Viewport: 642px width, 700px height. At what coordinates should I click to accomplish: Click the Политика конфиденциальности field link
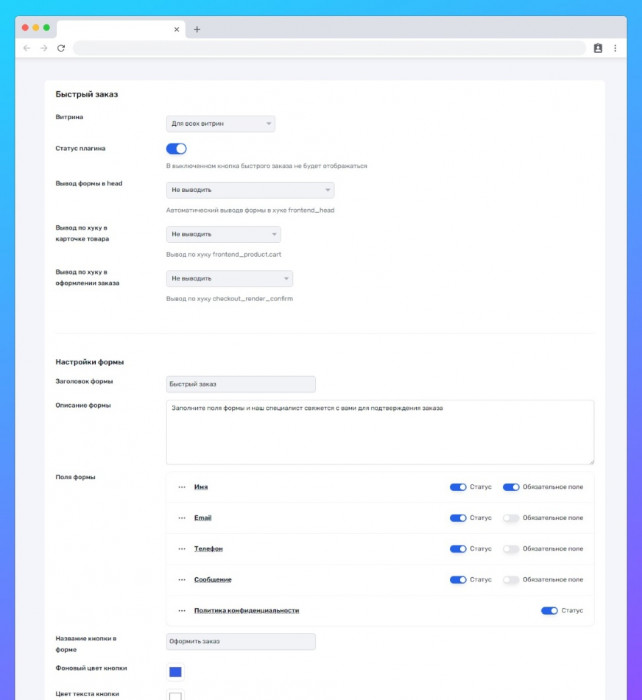246,611
